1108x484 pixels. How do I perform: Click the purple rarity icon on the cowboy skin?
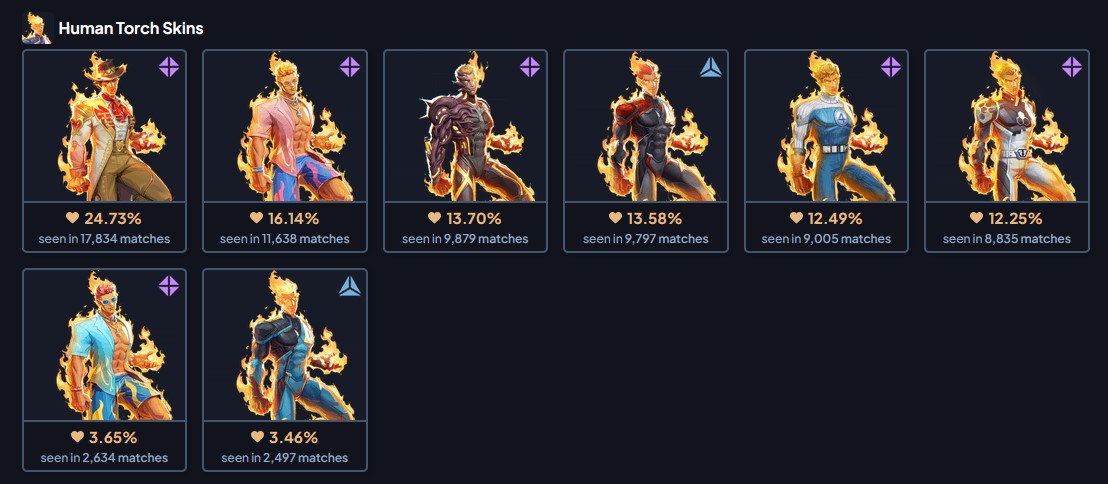pos(169,67)
